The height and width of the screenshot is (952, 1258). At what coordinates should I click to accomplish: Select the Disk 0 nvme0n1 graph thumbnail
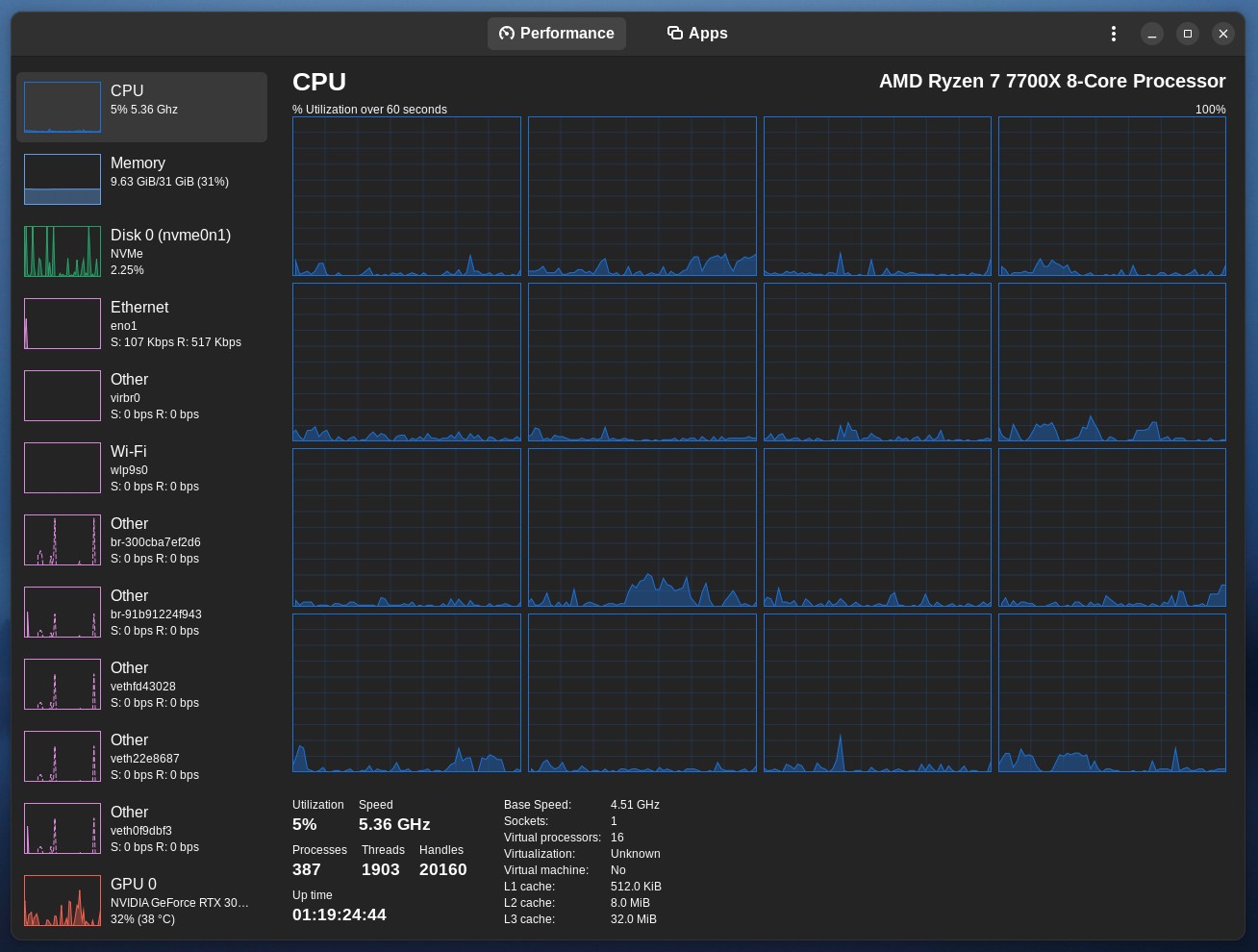(x=63, y=251)
